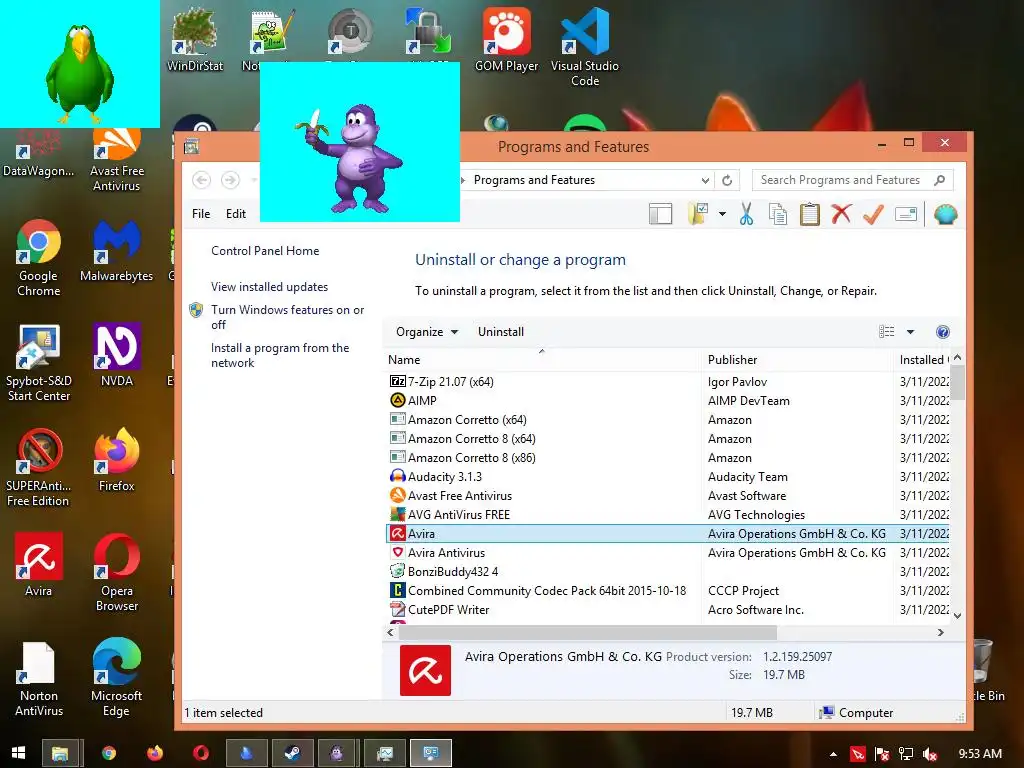The height and width of the screenshot is (768, 1024).
Task: Click the navigation pane layout icon in toolbar
Action: coord(660,214)
